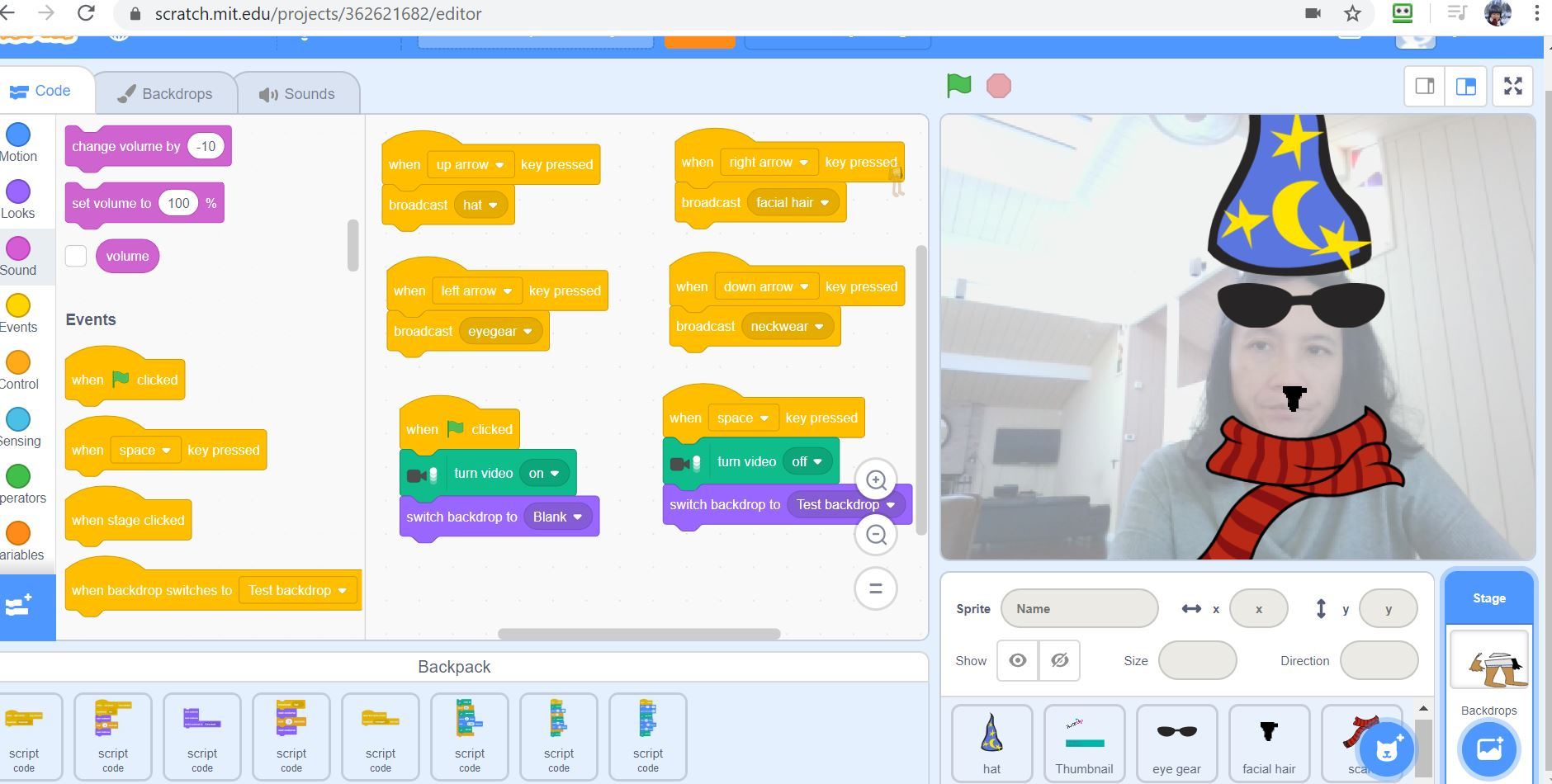The height and width of the screenshot is (784, 1552).
Task: Click the sprite Size field
Action: coord(1198,660)
